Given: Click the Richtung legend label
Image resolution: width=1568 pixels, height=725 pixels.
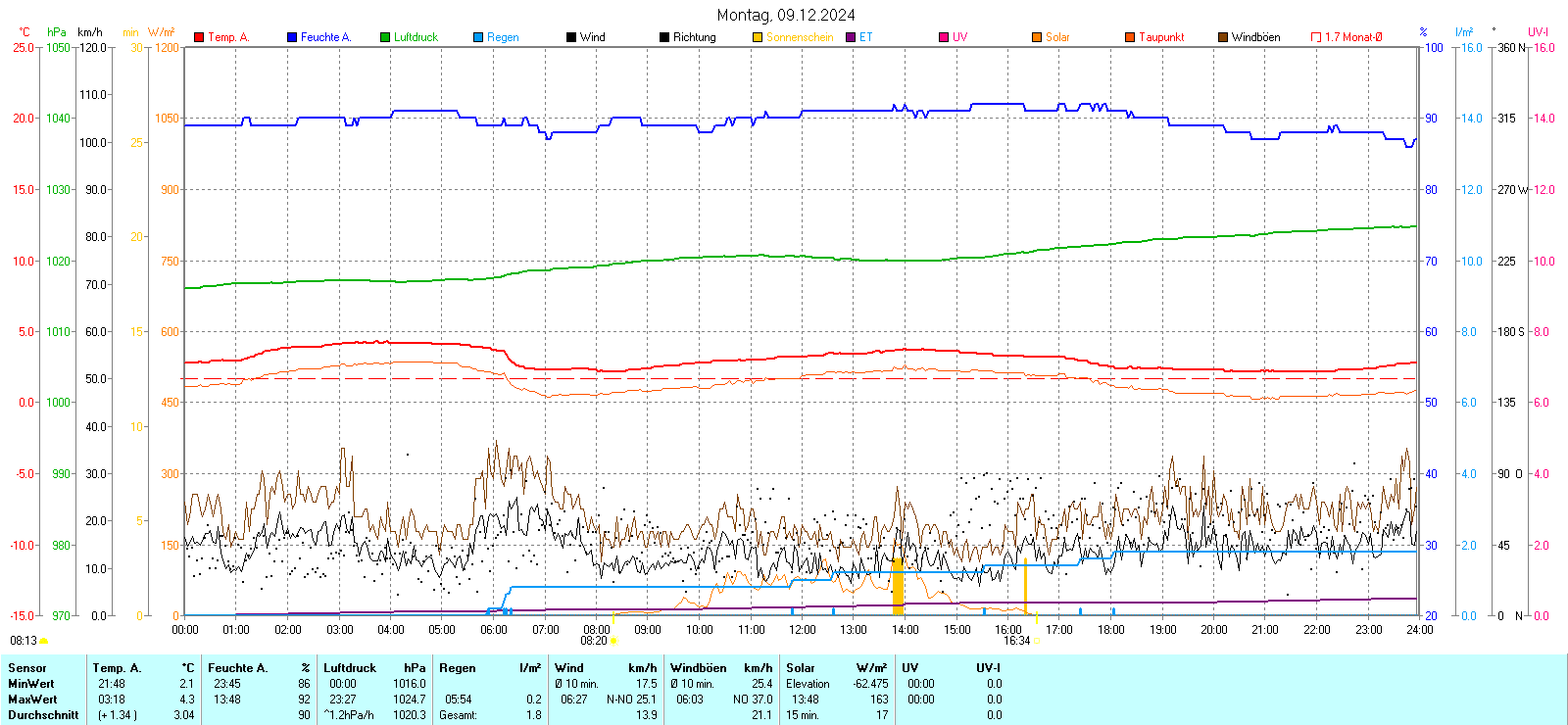Looking at the screenshot, I should 694,37.
